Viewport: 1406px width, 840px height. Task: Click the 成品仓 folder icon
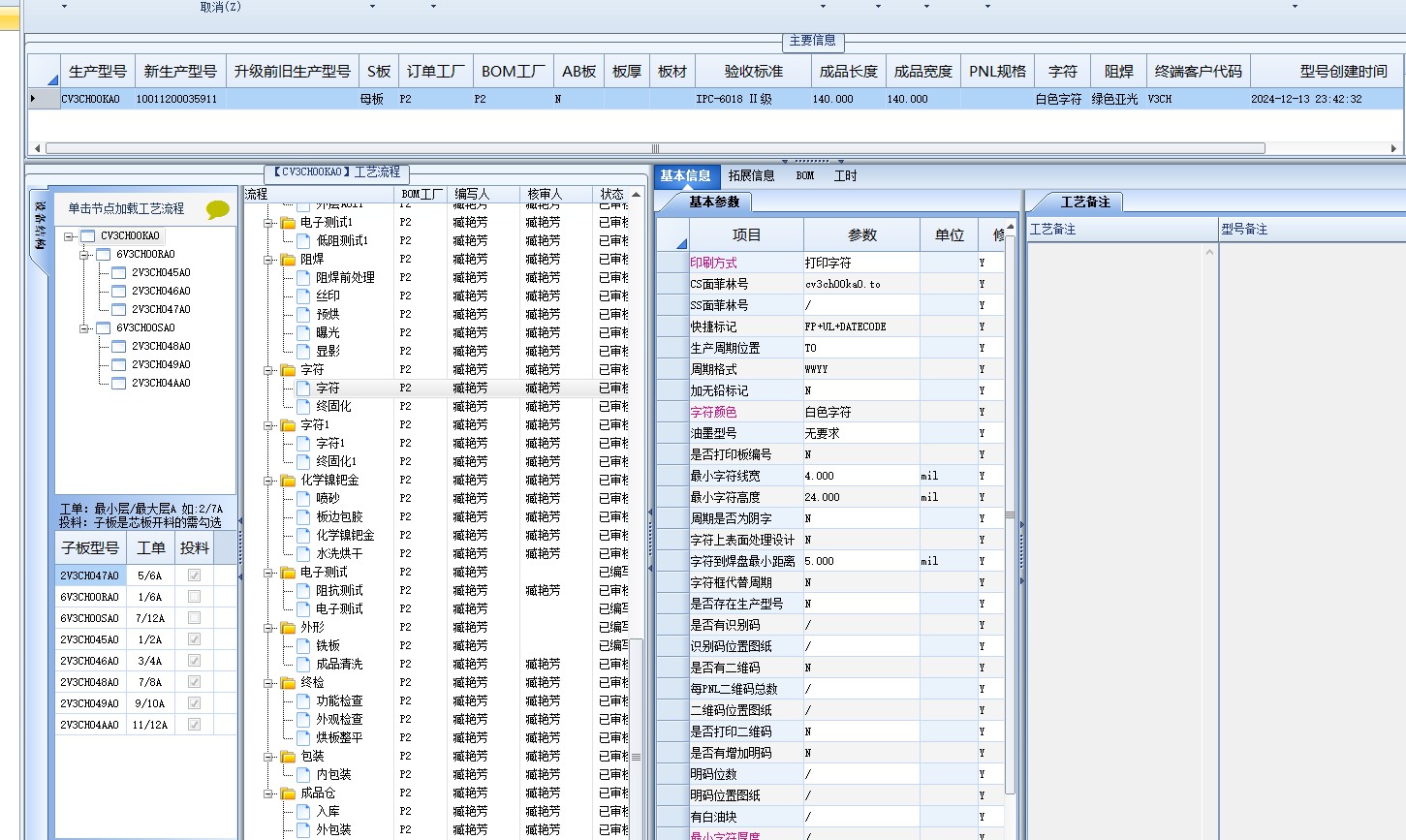click(288, 793)
